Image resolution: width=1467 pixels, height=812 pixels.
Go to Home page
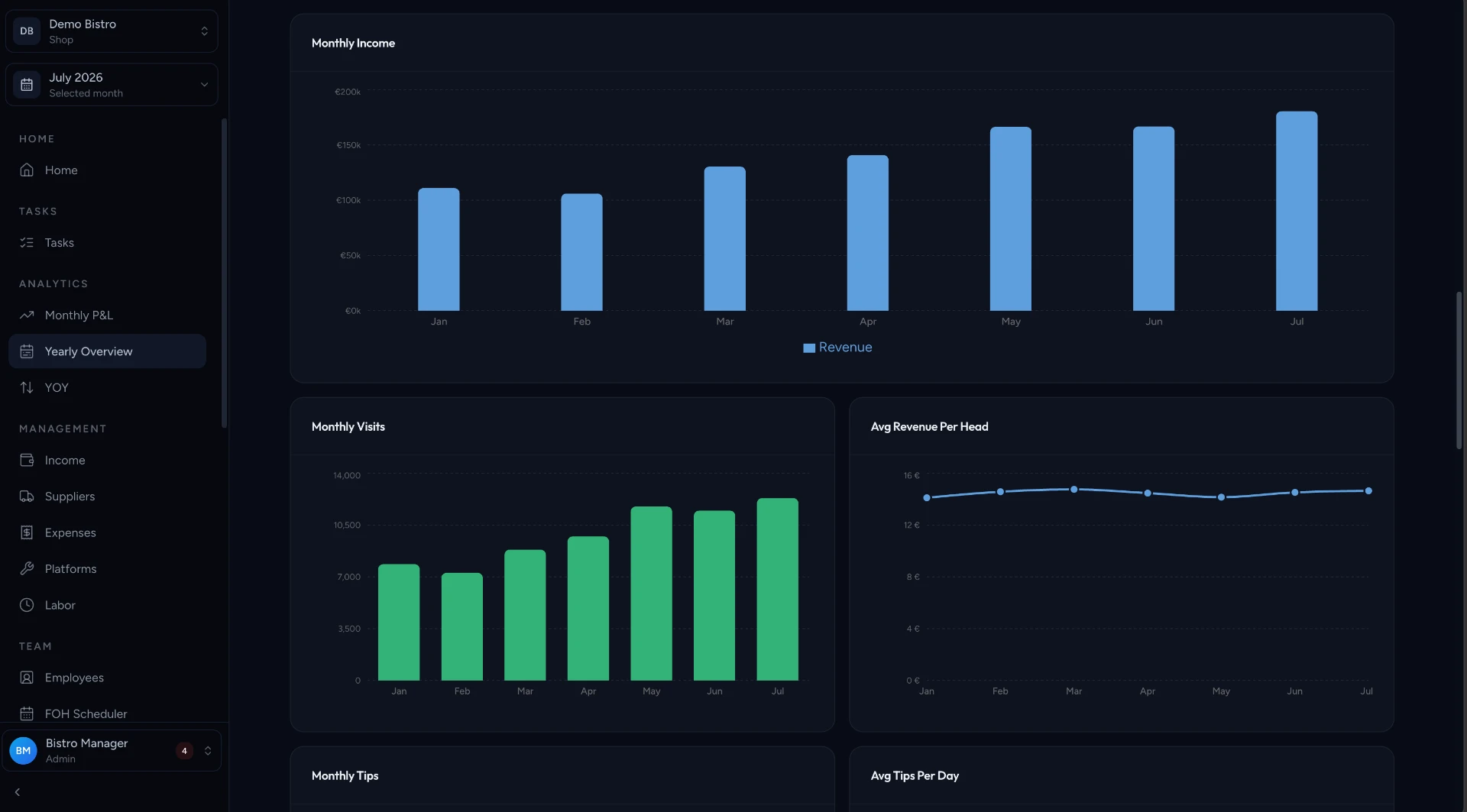tap(107, 170)
